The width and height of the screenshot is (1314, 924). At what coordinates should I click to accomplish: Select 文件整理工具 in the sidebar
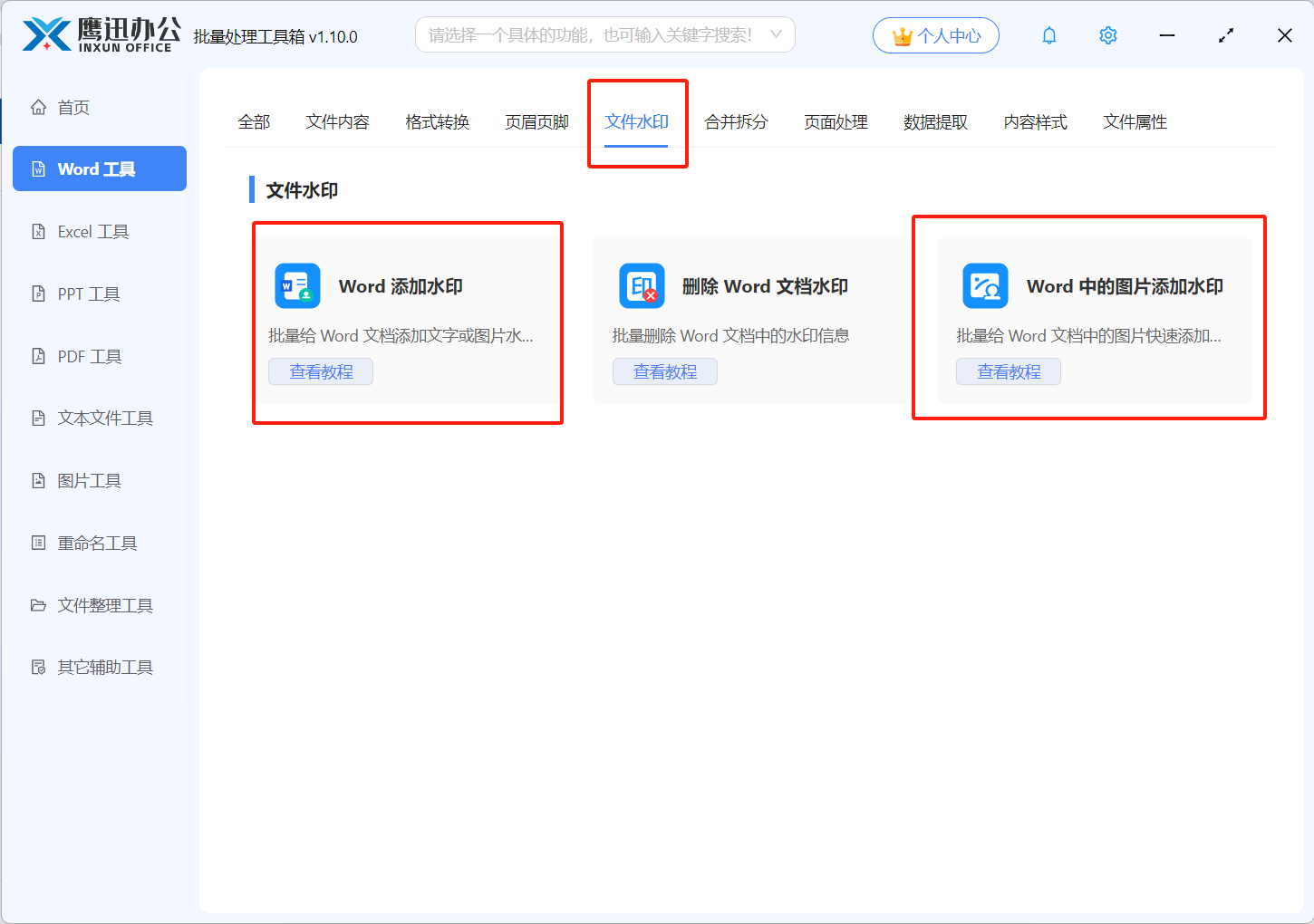(x=100, y=605)
